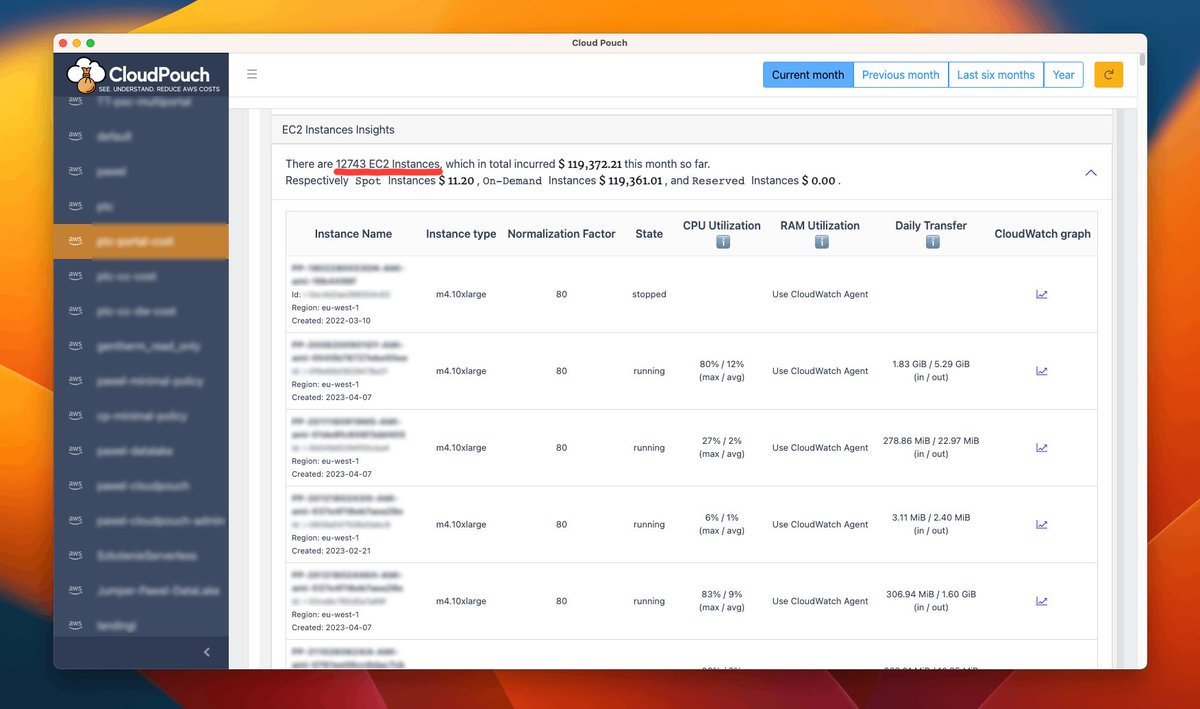Select the ptc-cc-dw-cost profile
This screenshot has height=709, width=1200.
[x=141, y=311]
